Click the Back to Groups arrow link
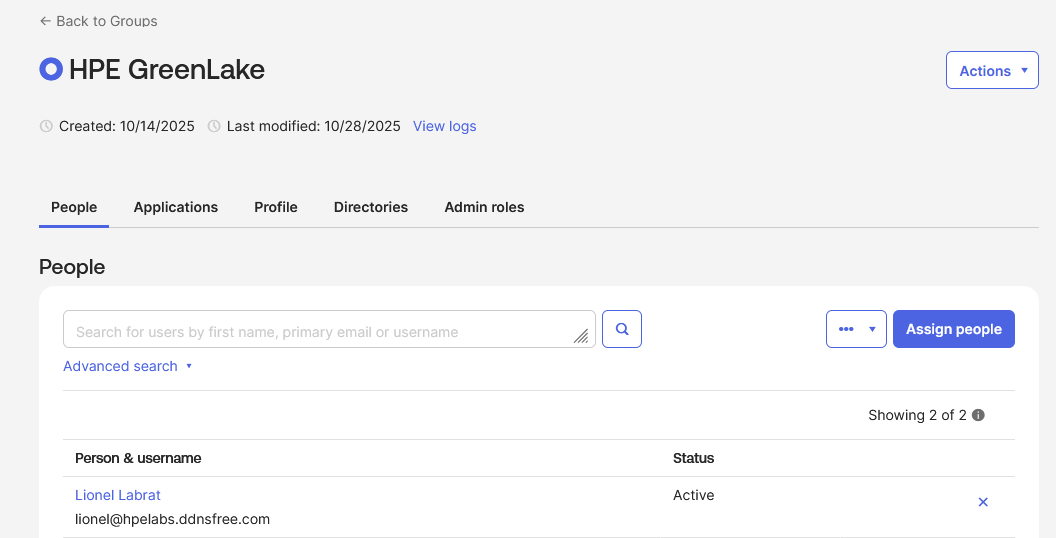The height and width of the screenshot is (538, 1056). click(98, 21)
